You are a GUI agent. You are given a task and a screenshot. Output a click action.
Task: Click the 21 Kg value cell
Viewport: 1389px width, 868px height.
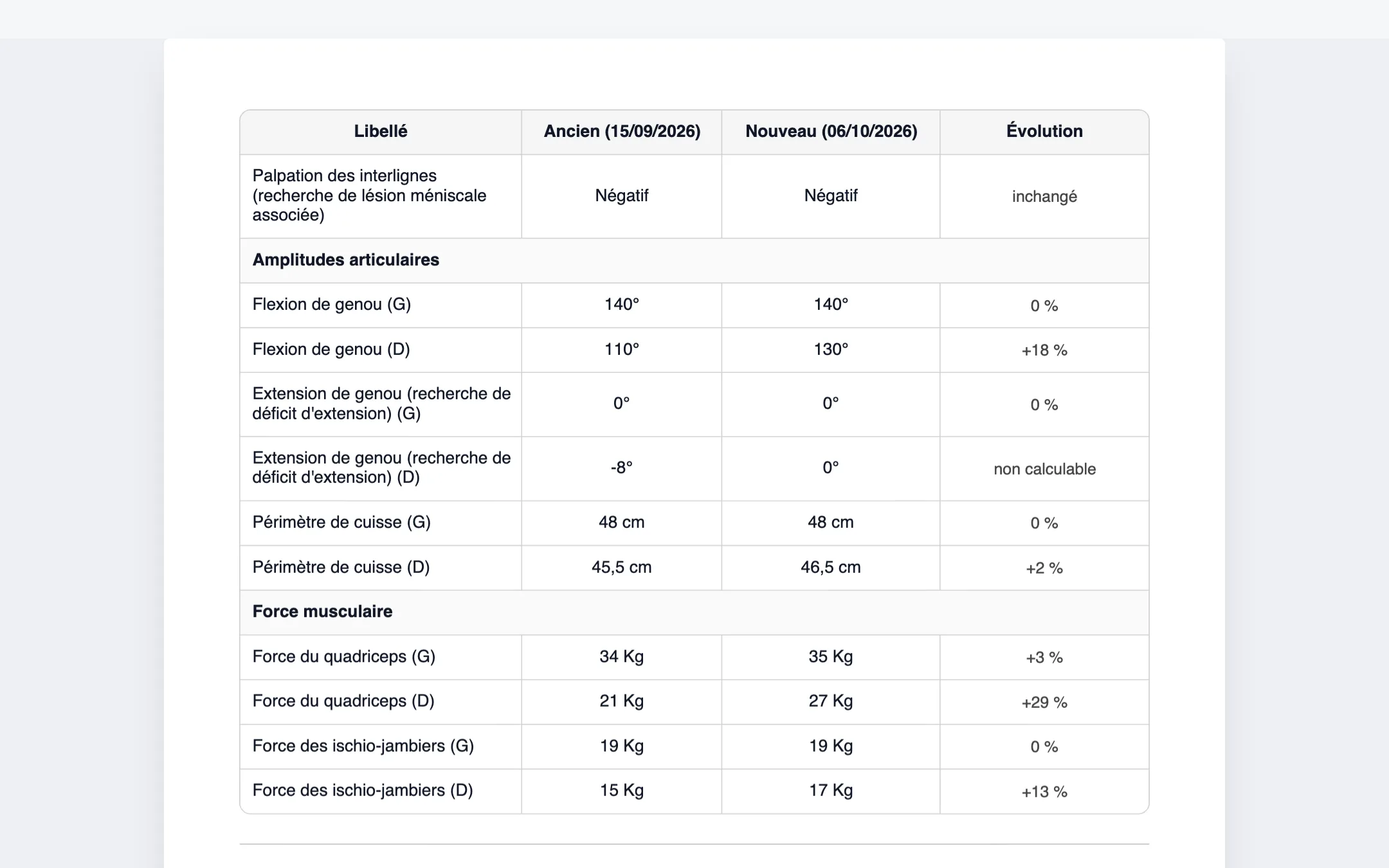(x=622, y=701)
